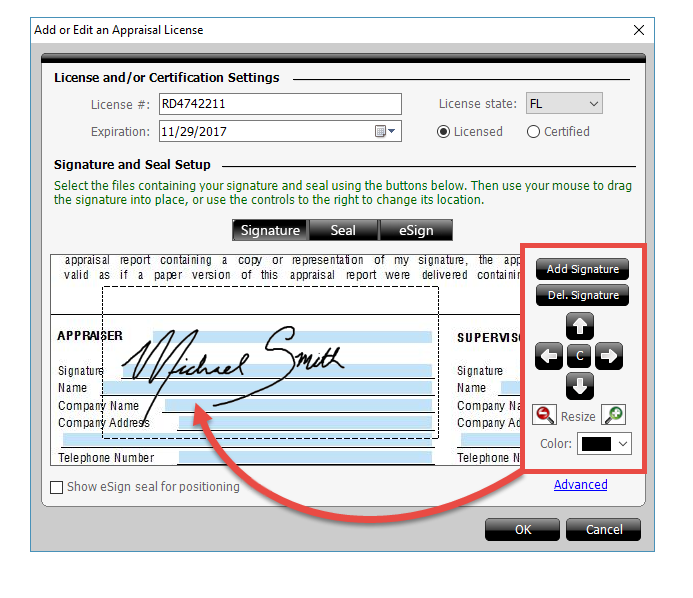The width and height of the screenshot is (693, 598).
Task: Shrink signature using red minus magnifier
Action: point(544,415)
